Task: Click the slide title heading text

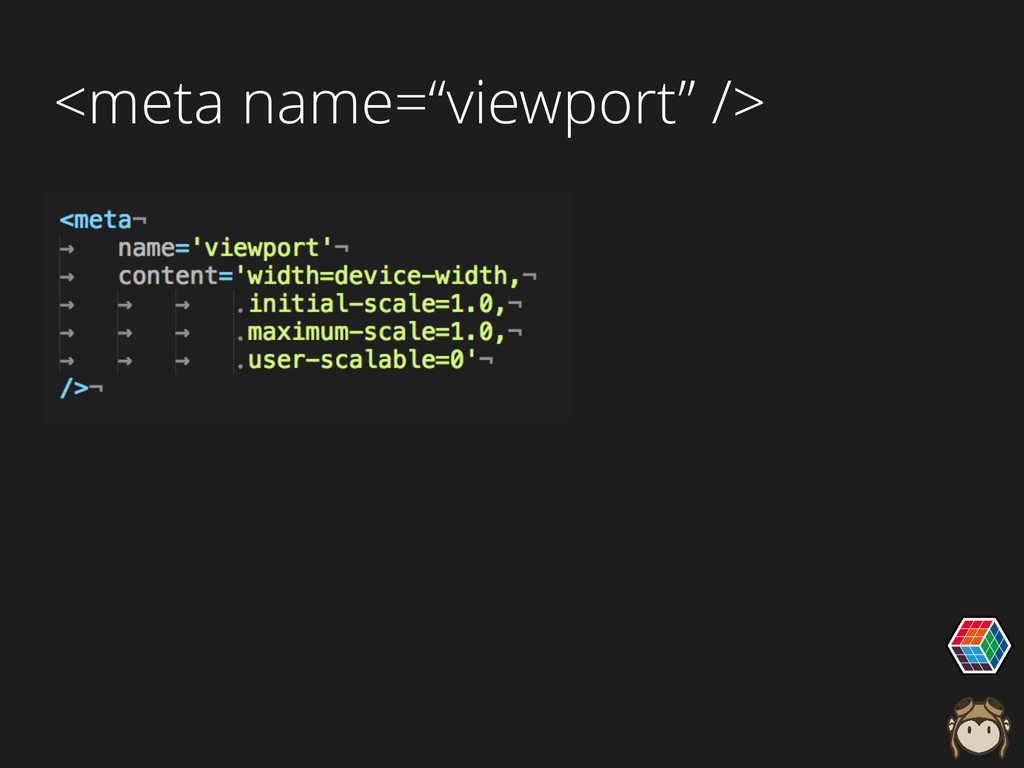Action: click(x=408, y=105)
